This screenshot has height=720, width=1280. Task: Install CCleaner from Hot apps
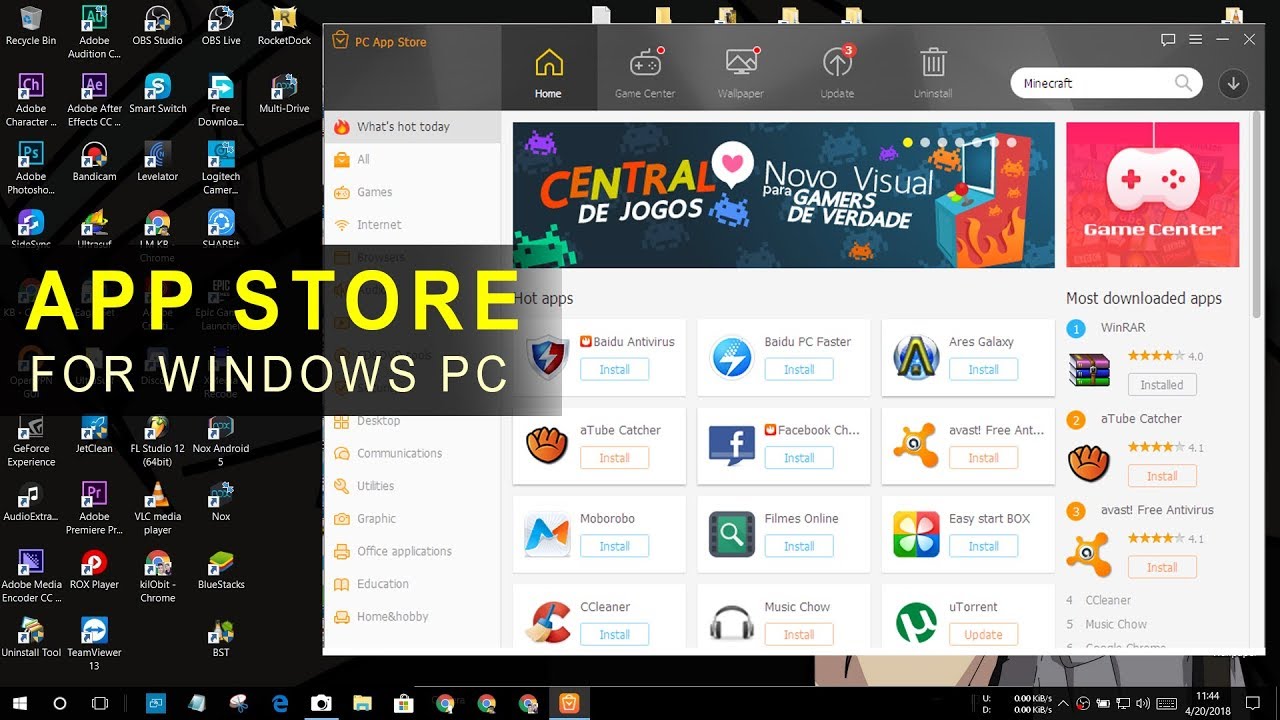(614, 635)
